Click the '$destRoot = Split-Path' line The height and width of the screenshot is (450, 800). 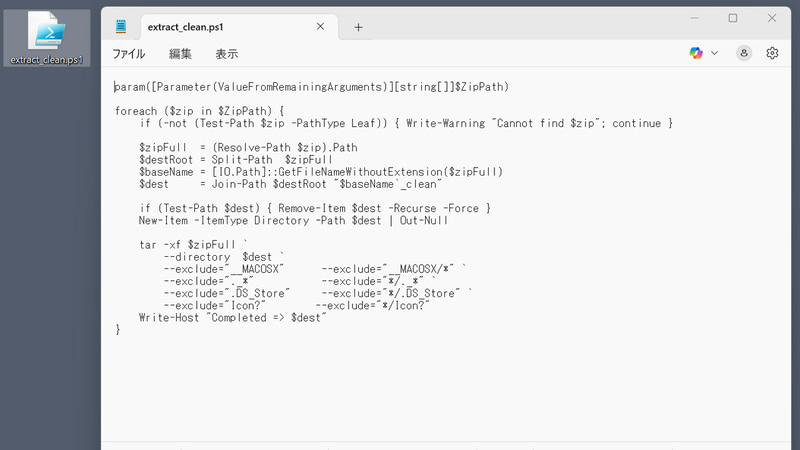(236, 160)
